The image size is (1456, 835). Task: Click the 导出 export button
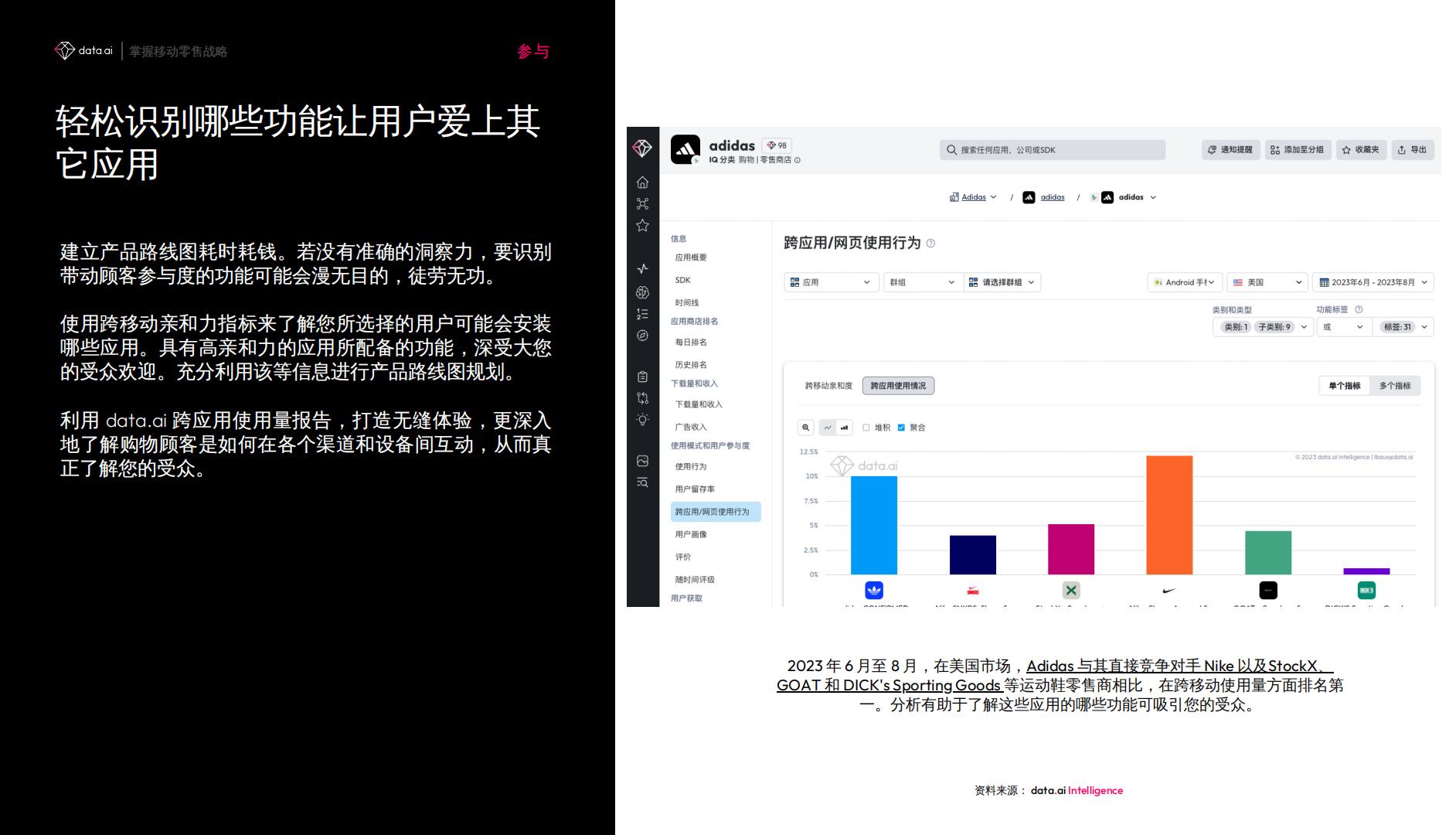(1413, 150)
